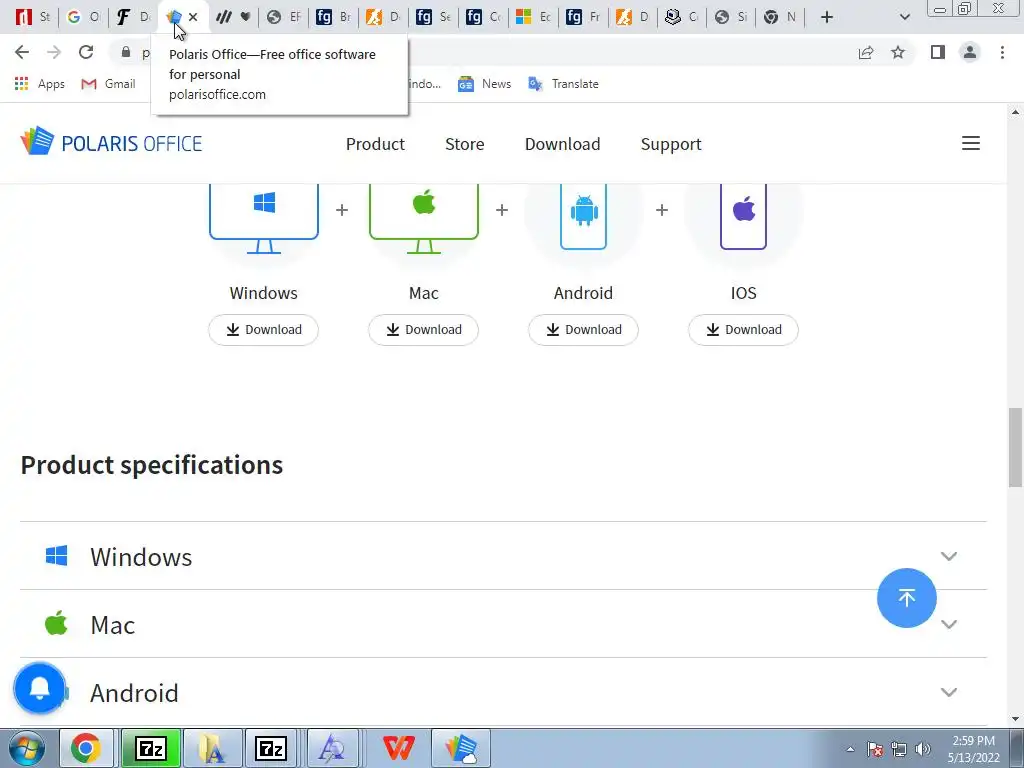Image resolution: width=1024 pixels, height=768 pixels.
Task: Click the blue notification bell icon
Action: coord(40,688)
